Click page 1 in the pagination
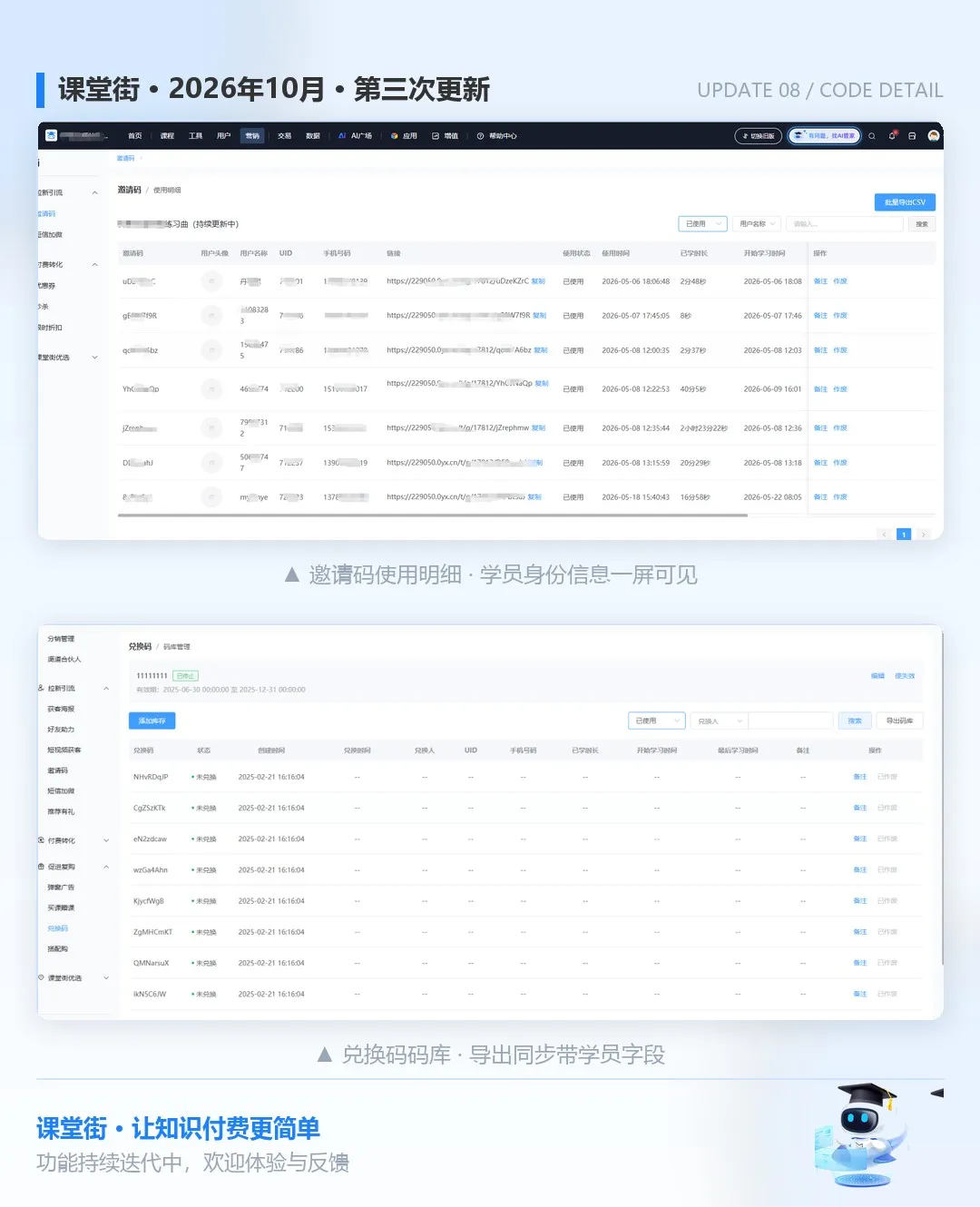The image size is (980, 1207). pos(904,535)
